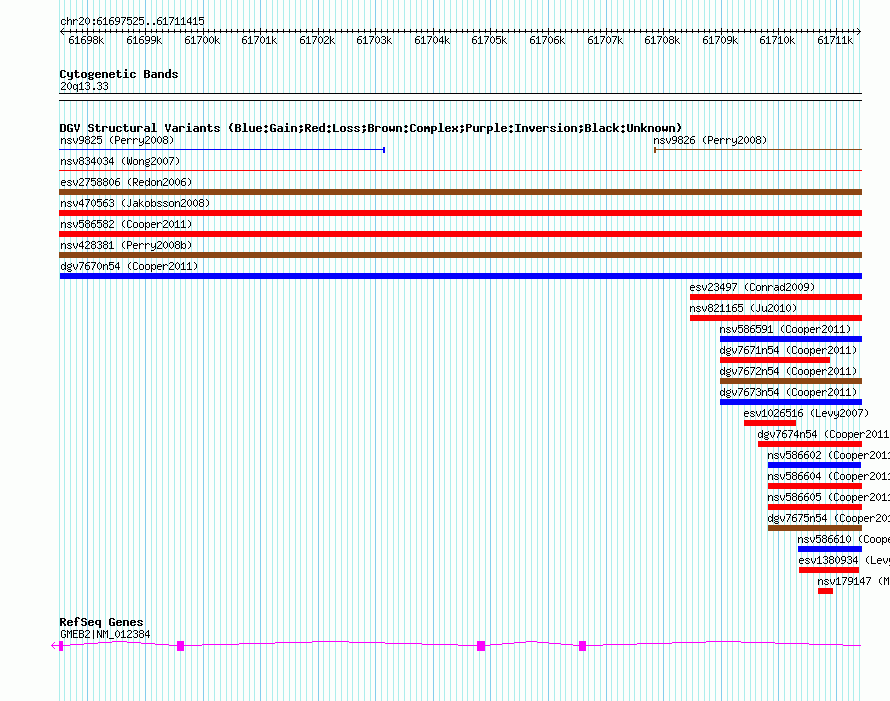This screenshot has height=701, width=890.
Task: Click the 61698k ruler tick label
Action: [x=86, y=40]
